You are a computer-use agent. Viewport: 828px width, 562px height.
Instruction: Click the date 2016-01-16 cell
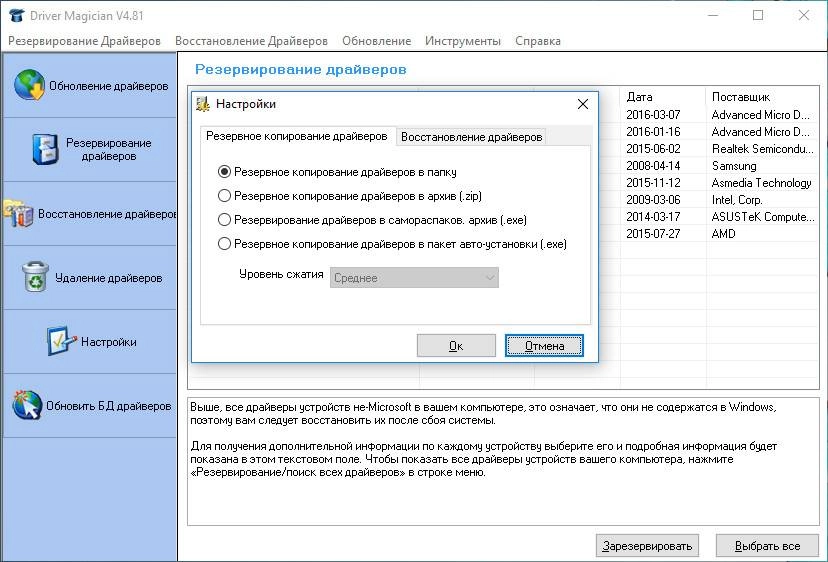653,132
